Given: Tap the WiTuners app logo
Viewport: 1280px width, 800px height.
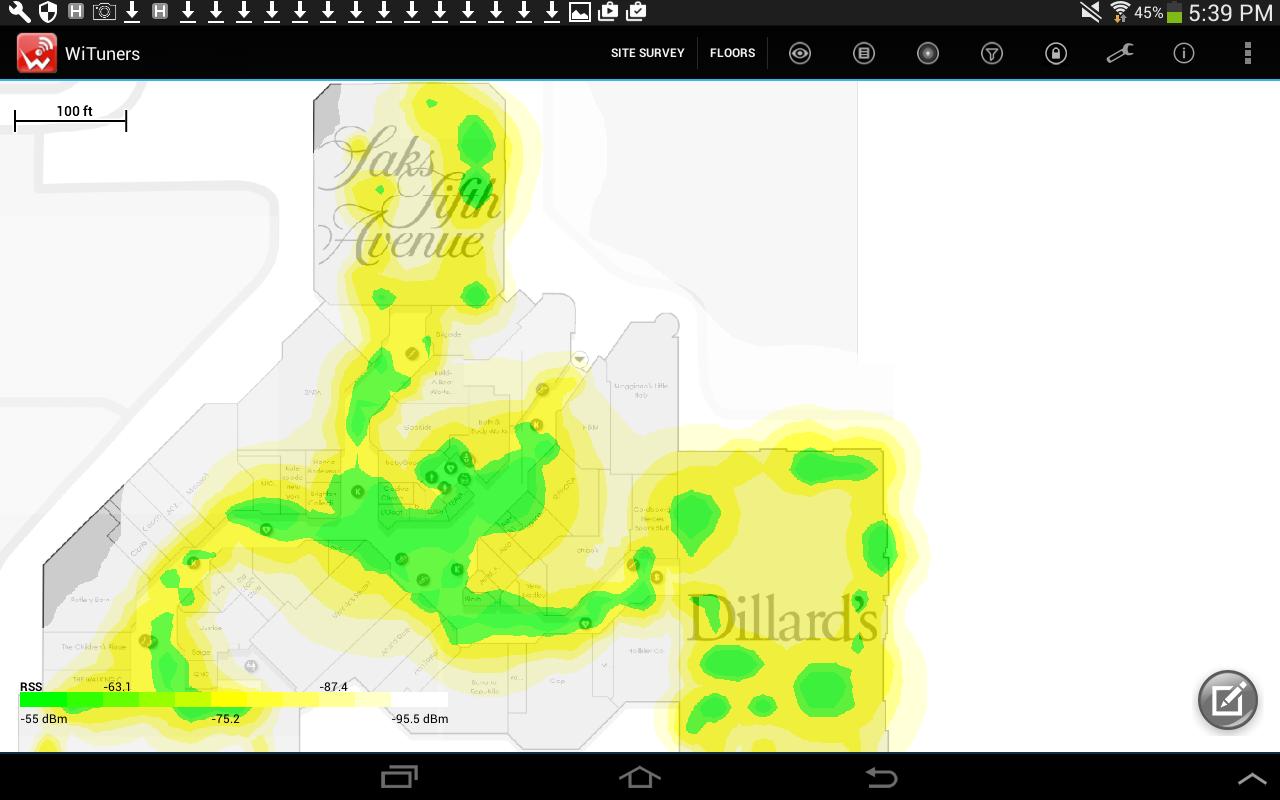Looking at the screenshot, I should 37,53.
